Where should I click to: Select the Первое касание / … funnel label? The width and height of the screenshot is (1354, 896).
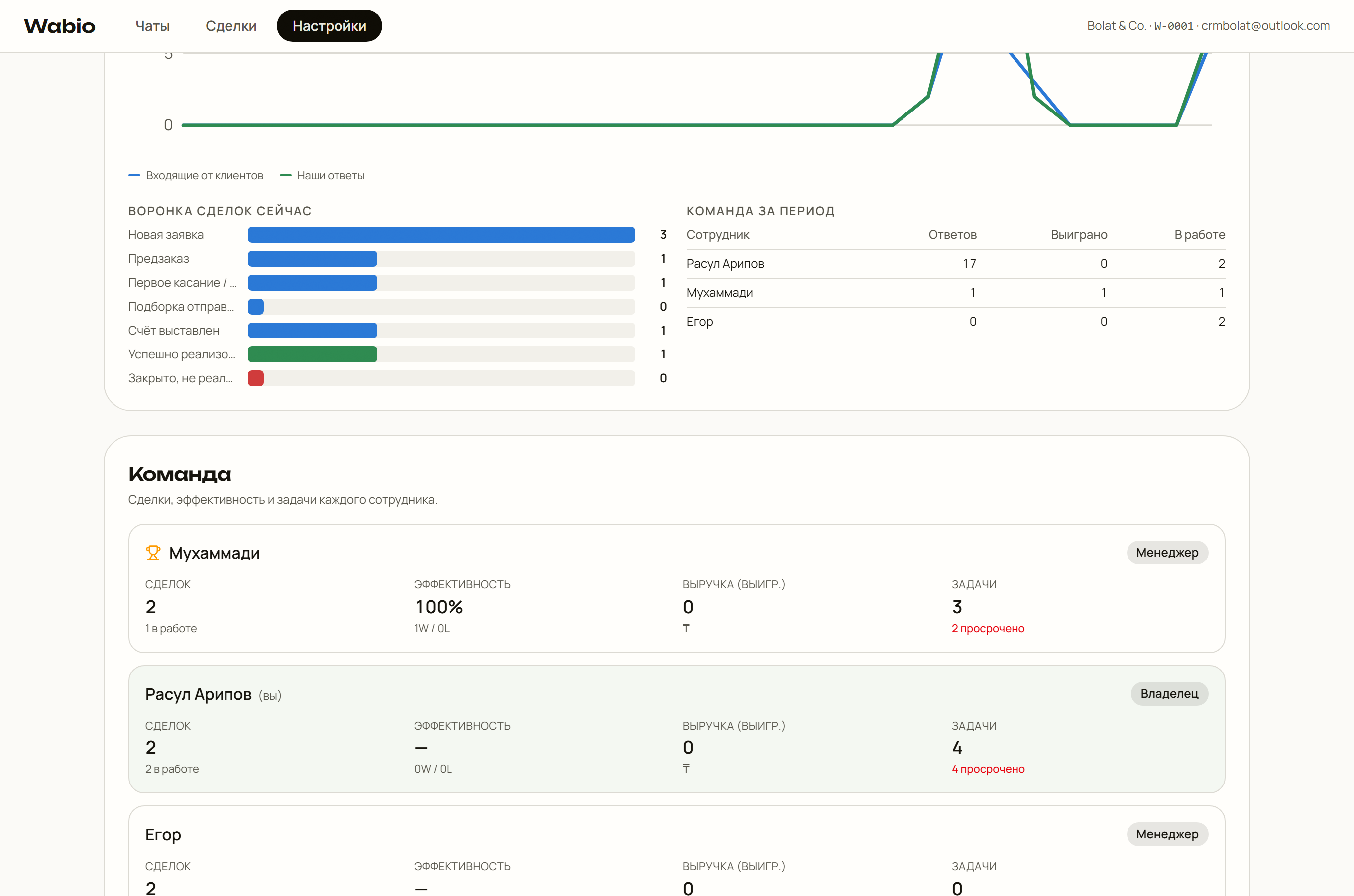click(182, 283)
